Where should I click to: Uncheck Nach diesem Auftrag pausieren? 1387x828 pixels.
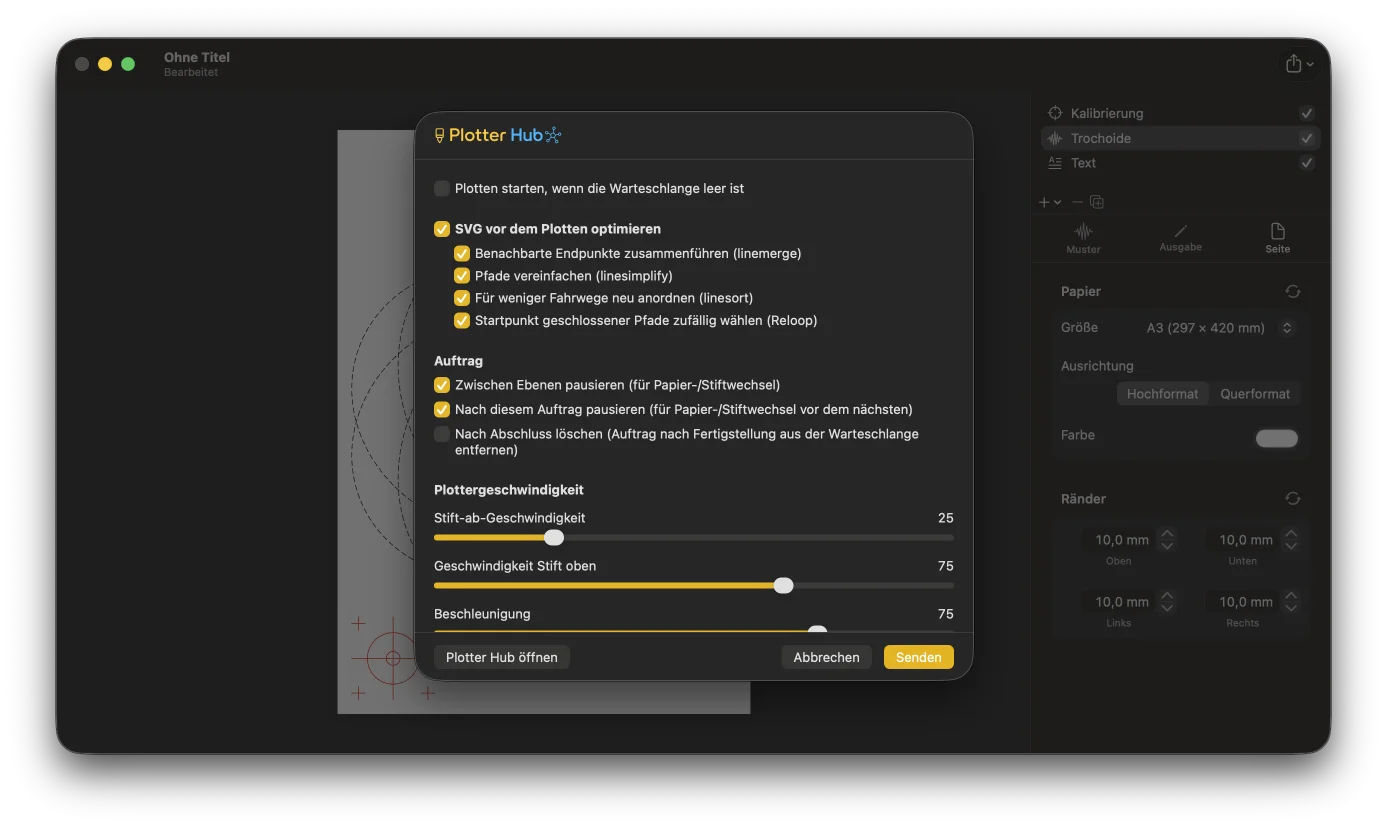click(x=442, y=410)
